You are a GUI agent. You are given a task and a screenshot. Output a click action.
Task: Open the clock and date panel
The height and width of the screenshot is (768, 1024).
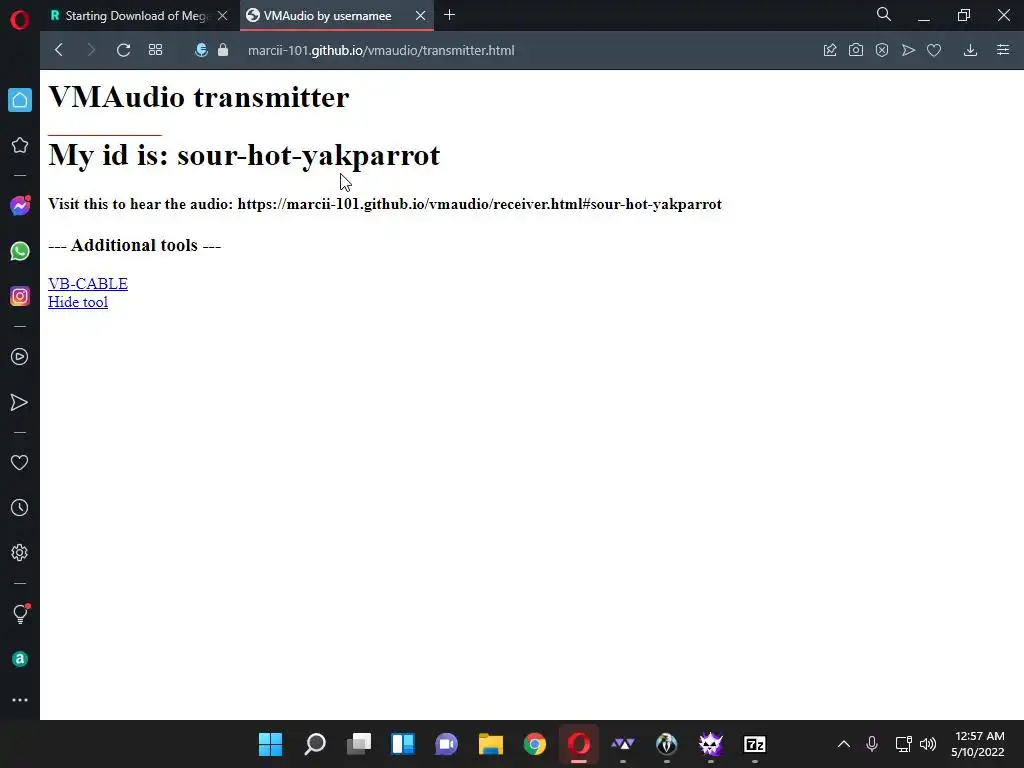click(978, 744)
